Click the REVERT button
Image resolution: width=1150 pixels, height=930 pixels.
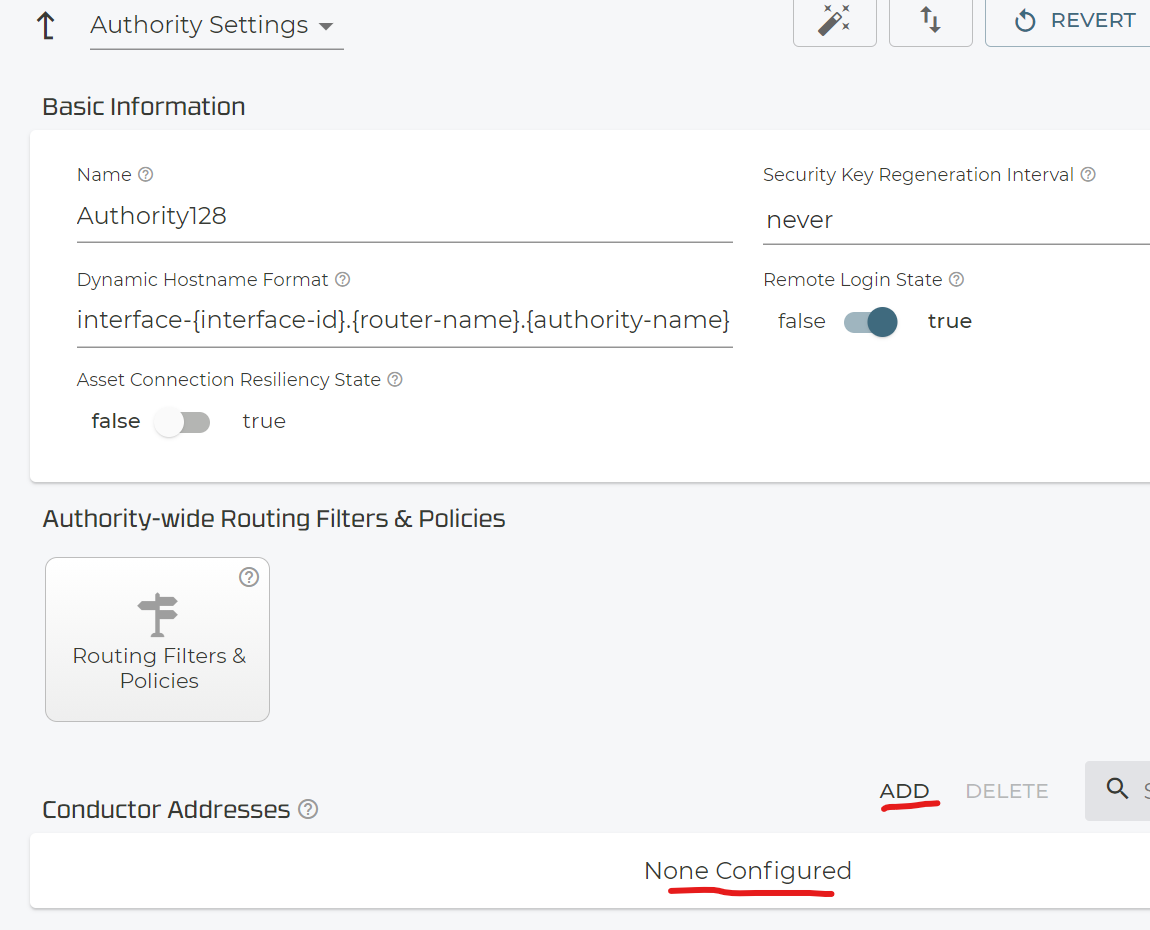pyautogui.click(x=1075, y=21)
